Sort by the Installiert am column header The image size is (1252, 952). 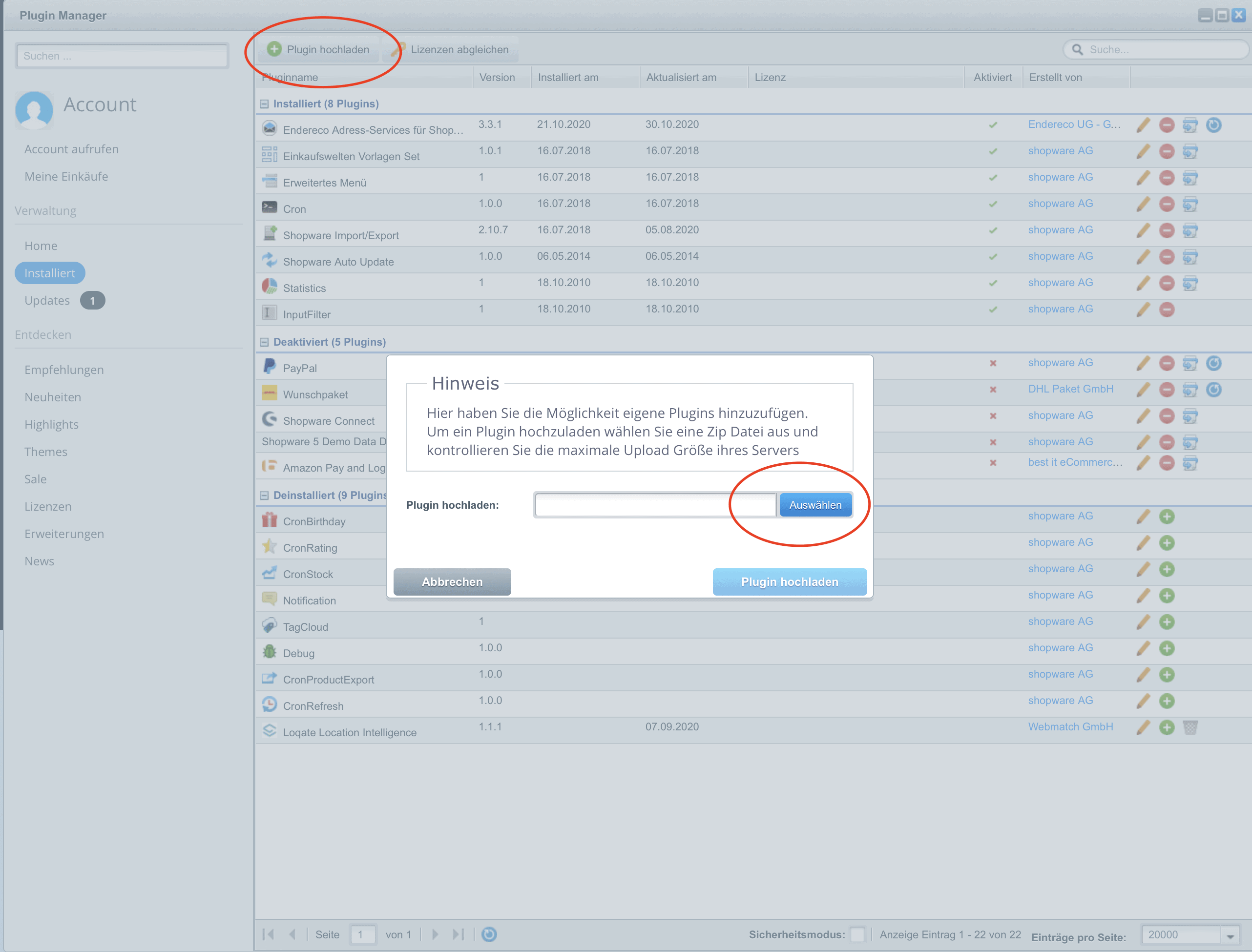click(x=585, y=78)
